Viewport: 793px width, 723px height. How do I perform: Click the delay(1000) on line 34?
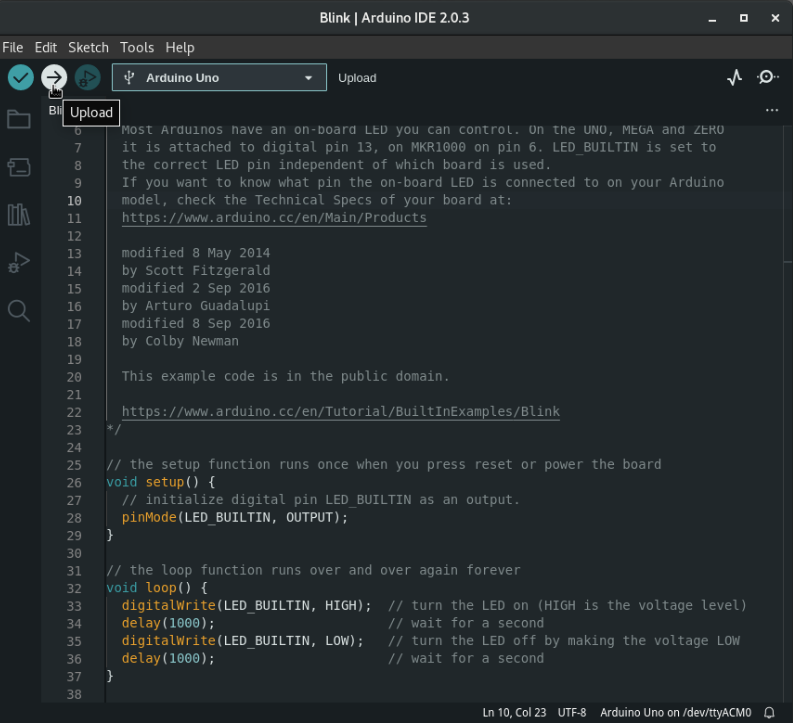[x=168, y=623]
